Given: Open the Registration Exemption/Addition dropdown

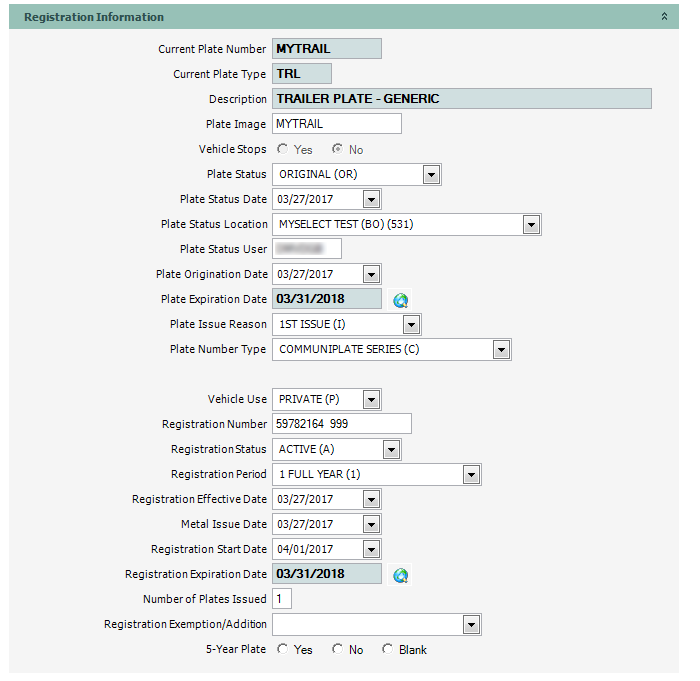Looking at the screenshot, I should (471, 625).
